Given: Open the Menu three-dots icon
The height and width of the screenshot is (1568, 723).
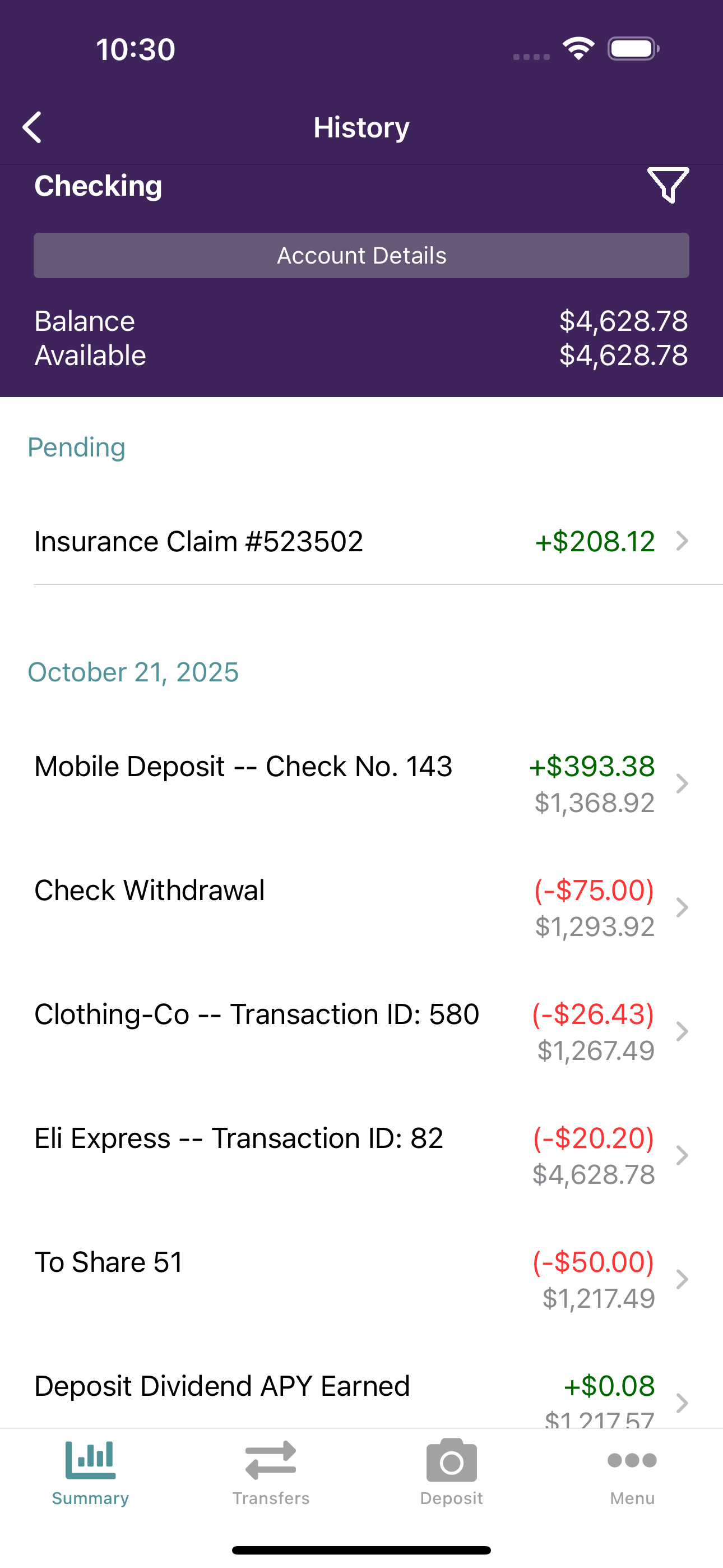Looking at the screenshot, I should [x=632, y=1460].
